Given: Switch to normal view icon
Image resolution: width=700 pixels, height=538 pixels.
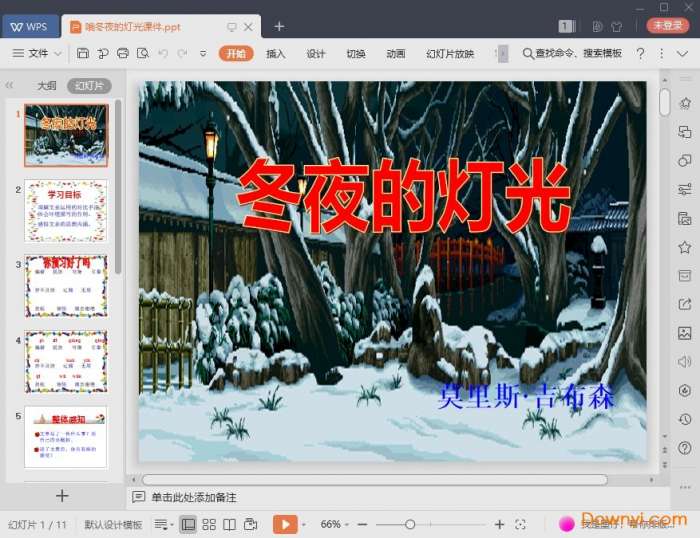Looking at the screenshot, I should [188, 525].
